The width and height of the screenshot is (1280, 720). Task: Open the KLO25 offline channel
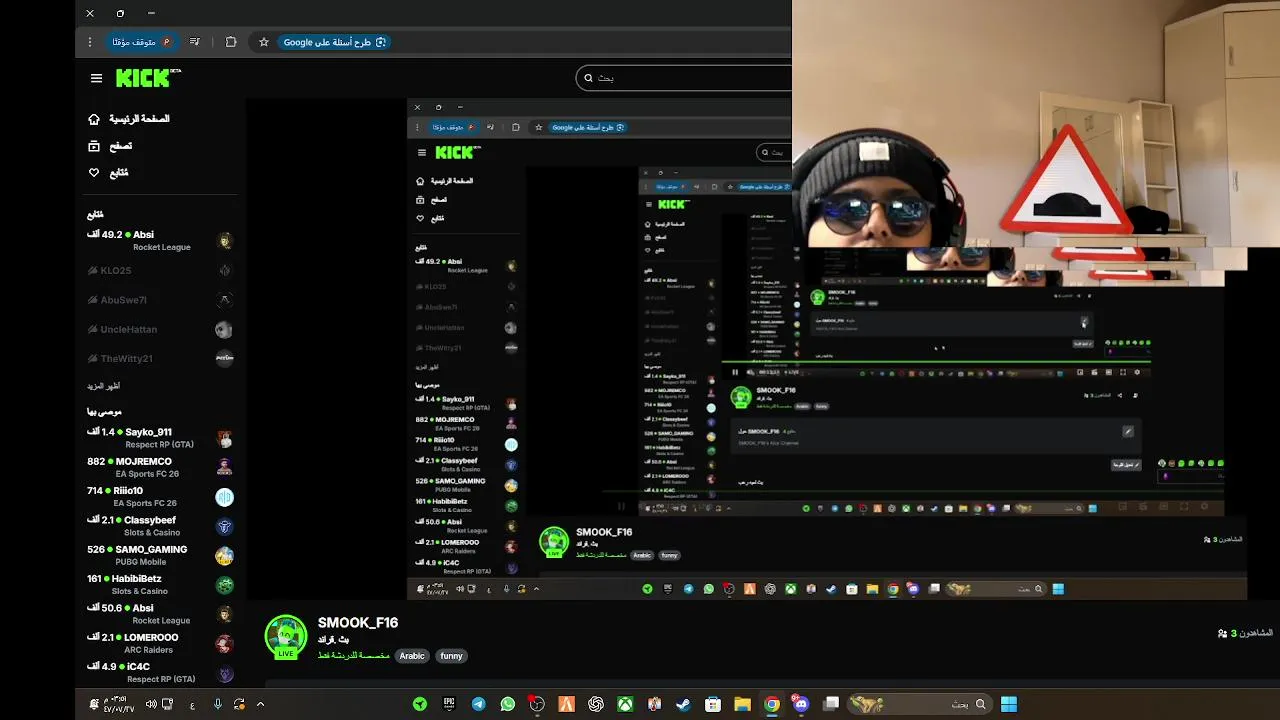(160, 270)
